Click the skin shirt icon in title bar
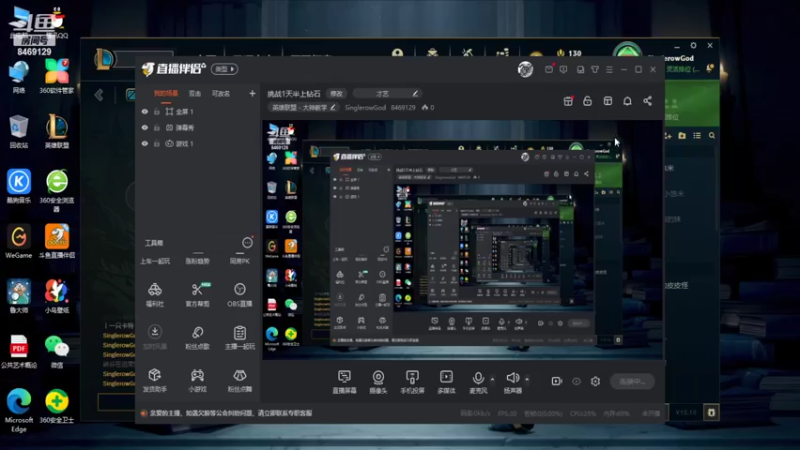The height and width of the screenshot is (450, 800). (x=595, y=69)
